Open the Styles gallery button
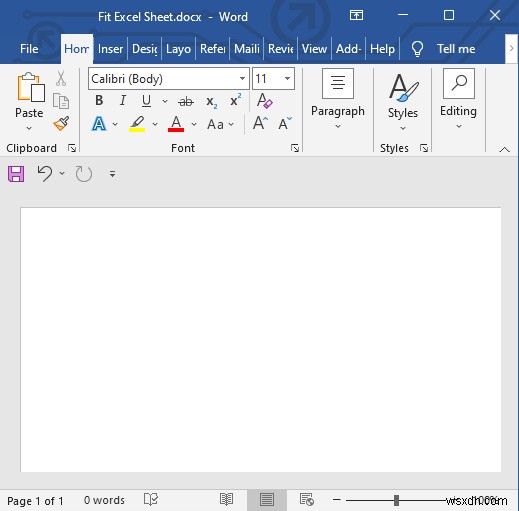Viewport: 519px width, 511px height. pyautogui.click(x=403, y=102)
